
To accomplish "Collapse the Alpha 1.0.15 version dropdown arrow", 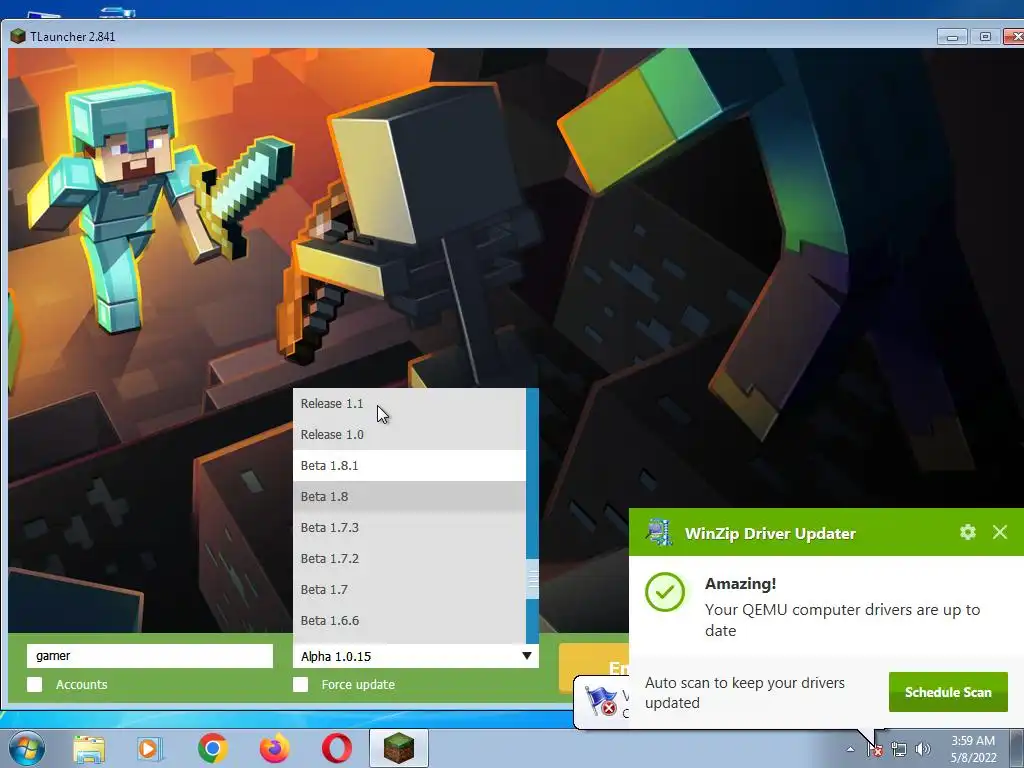I will pyautogui.click(x=526, y=656).
